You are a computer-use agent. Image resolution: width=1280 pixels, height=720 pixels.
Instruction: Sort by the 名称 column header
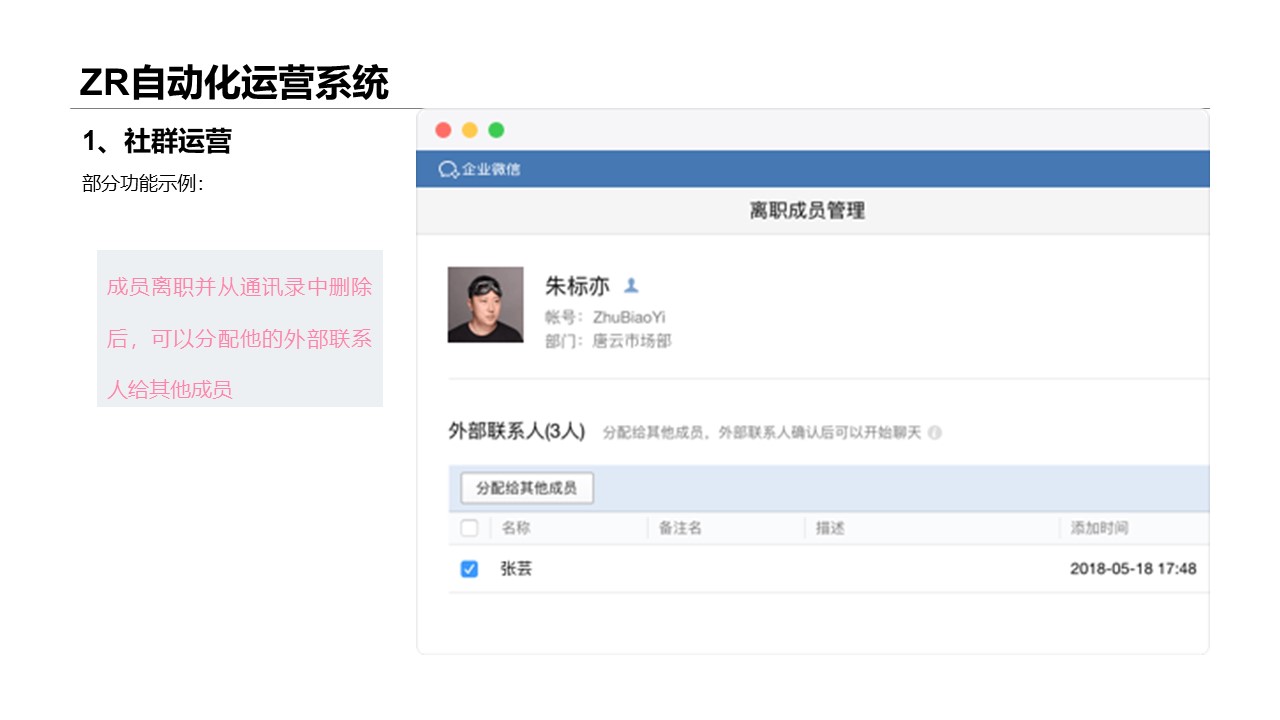[516, 528]
